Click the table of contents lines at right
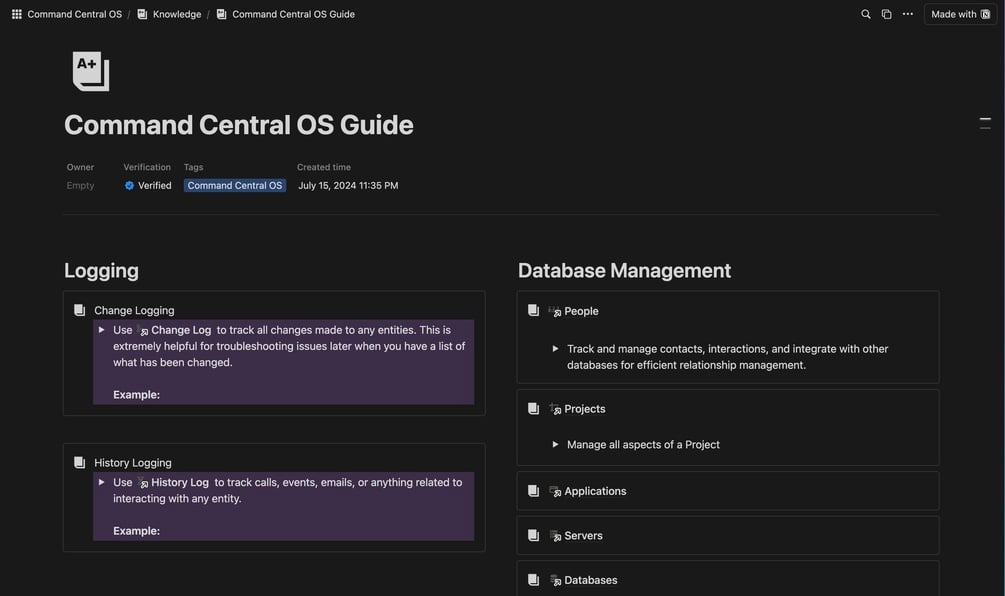The image size is (1005, 596). pyautogui.click(x=985, y=123)
